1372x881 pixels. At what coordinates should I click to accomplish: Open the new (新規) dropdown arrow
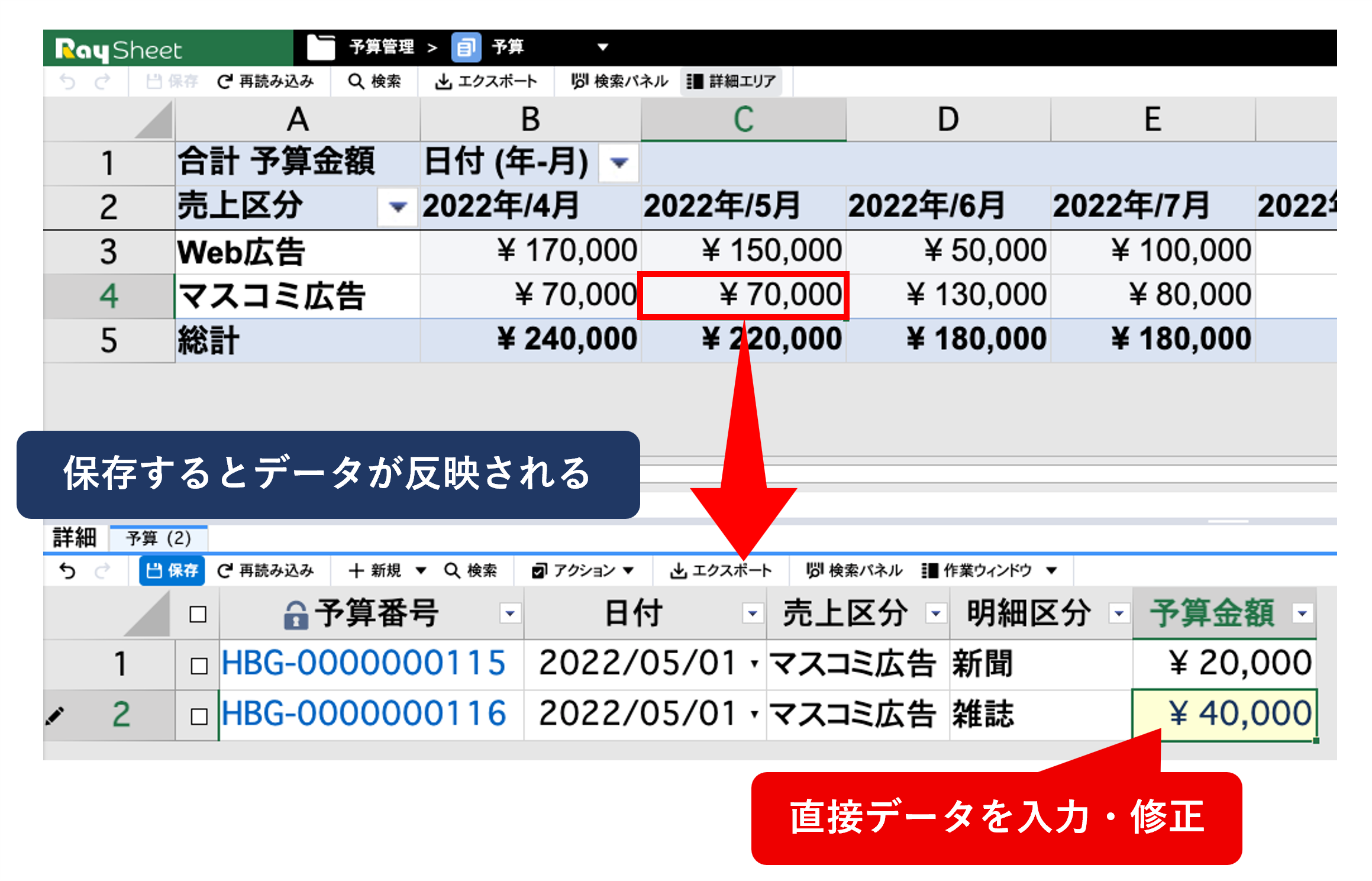click(x=421, y=570)
